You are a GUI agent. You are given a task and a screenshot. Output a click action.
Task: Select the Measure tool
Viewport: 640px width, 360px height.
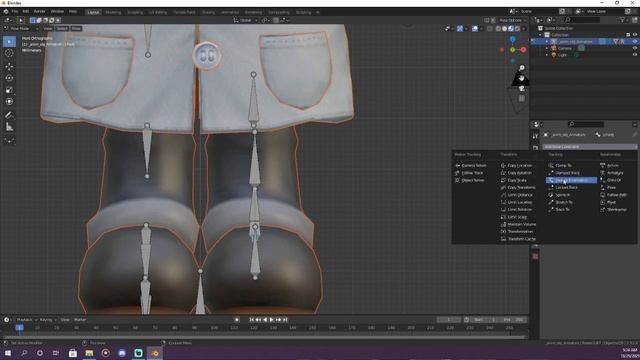[9, 127]
